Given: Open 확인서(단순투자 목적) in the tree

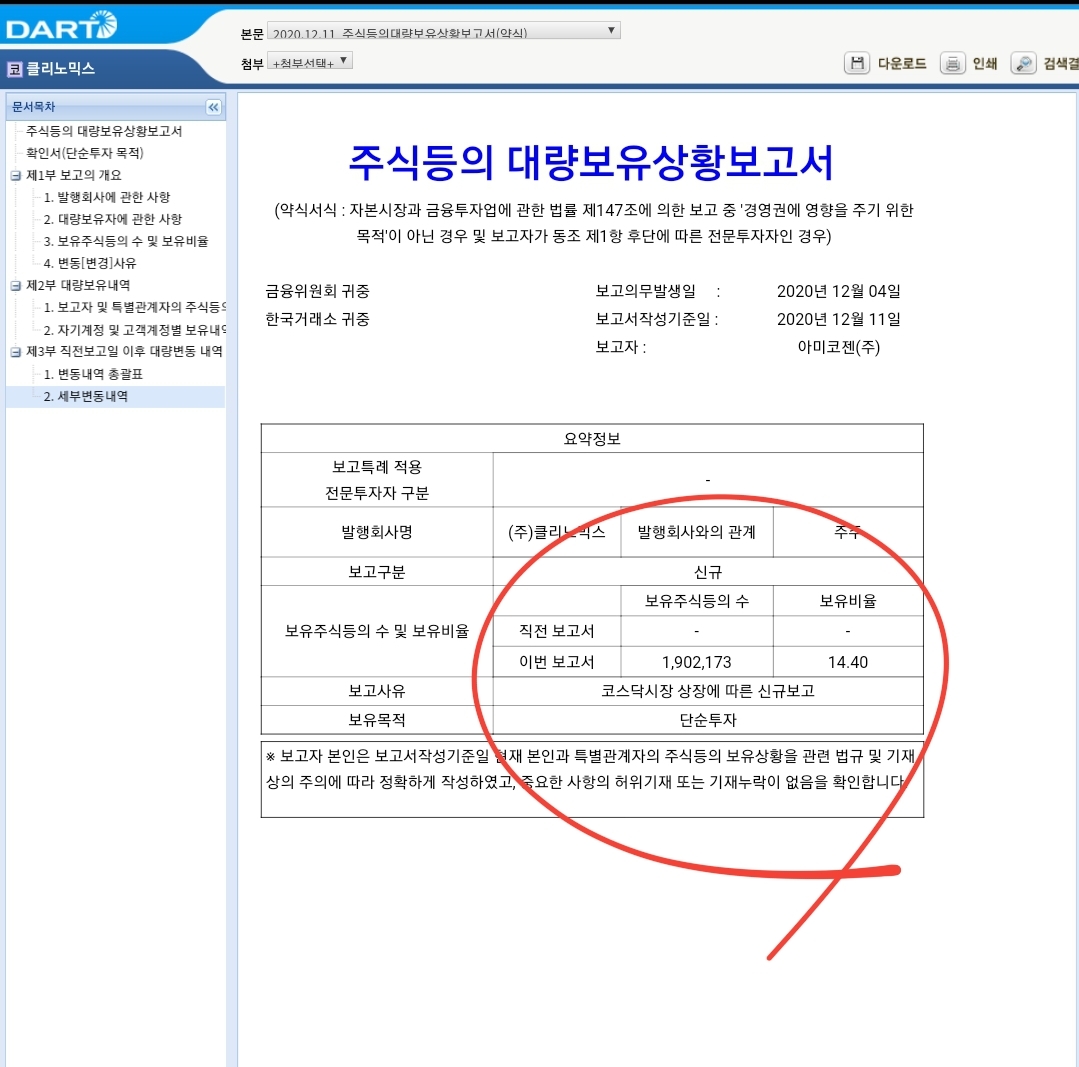Looking at the screenshot, I should point(85,153).
